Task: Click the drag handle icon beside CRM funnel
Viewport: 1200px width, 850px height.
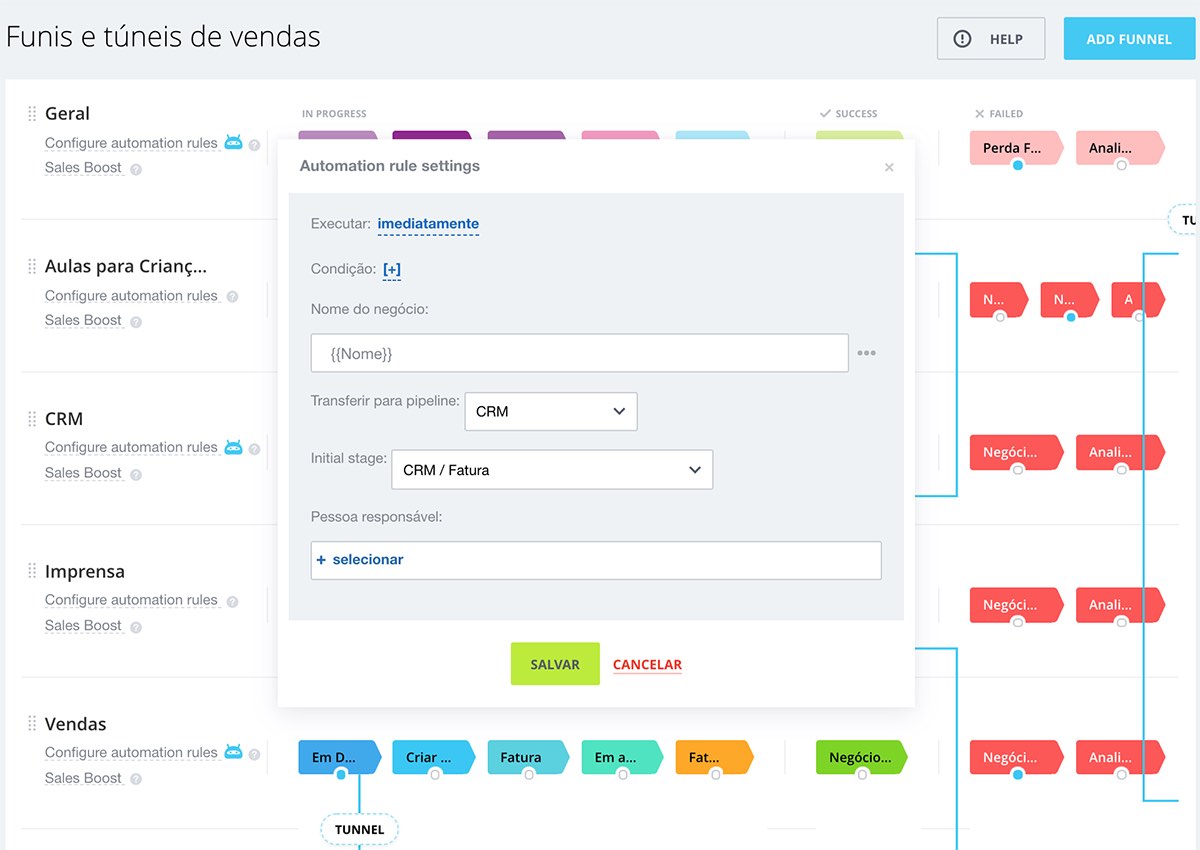Action: click(32, 419)
